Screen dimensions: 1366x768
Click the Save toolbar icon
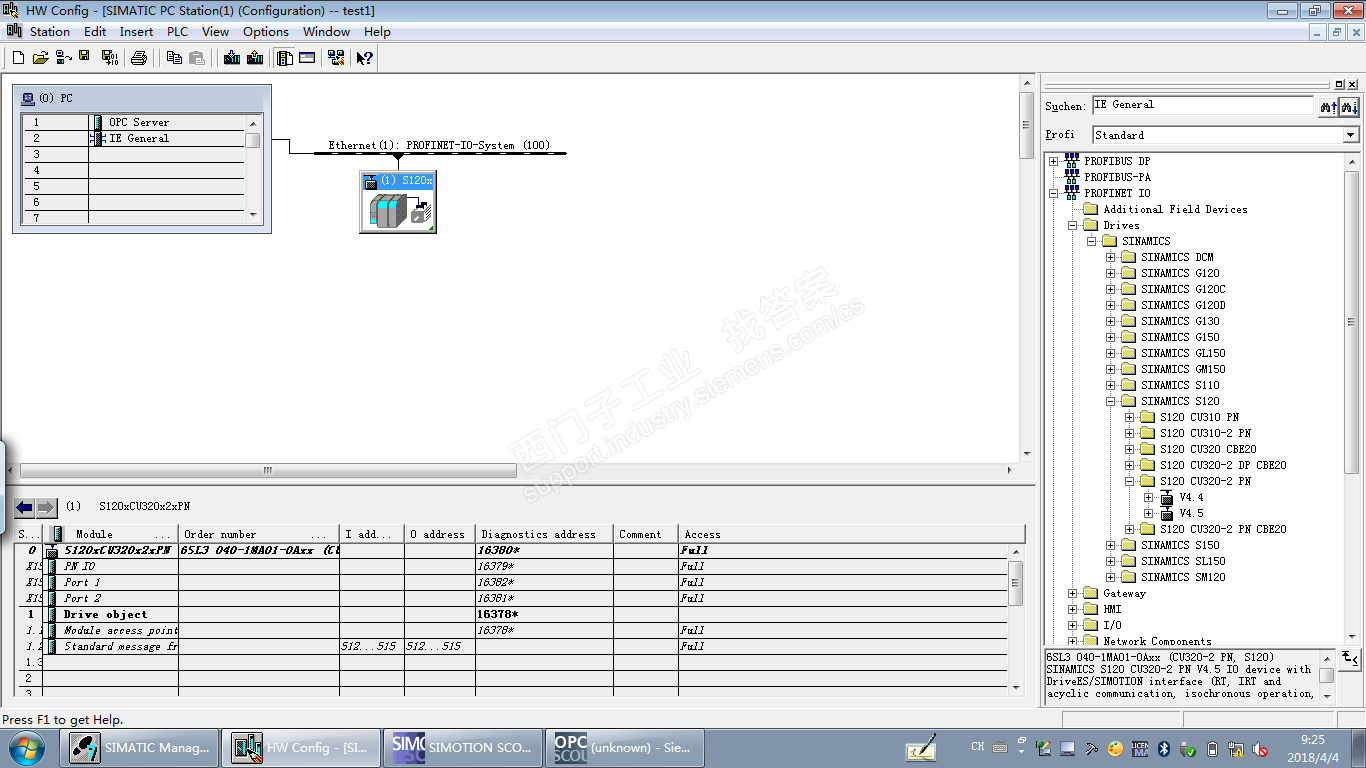pos(85,58)
